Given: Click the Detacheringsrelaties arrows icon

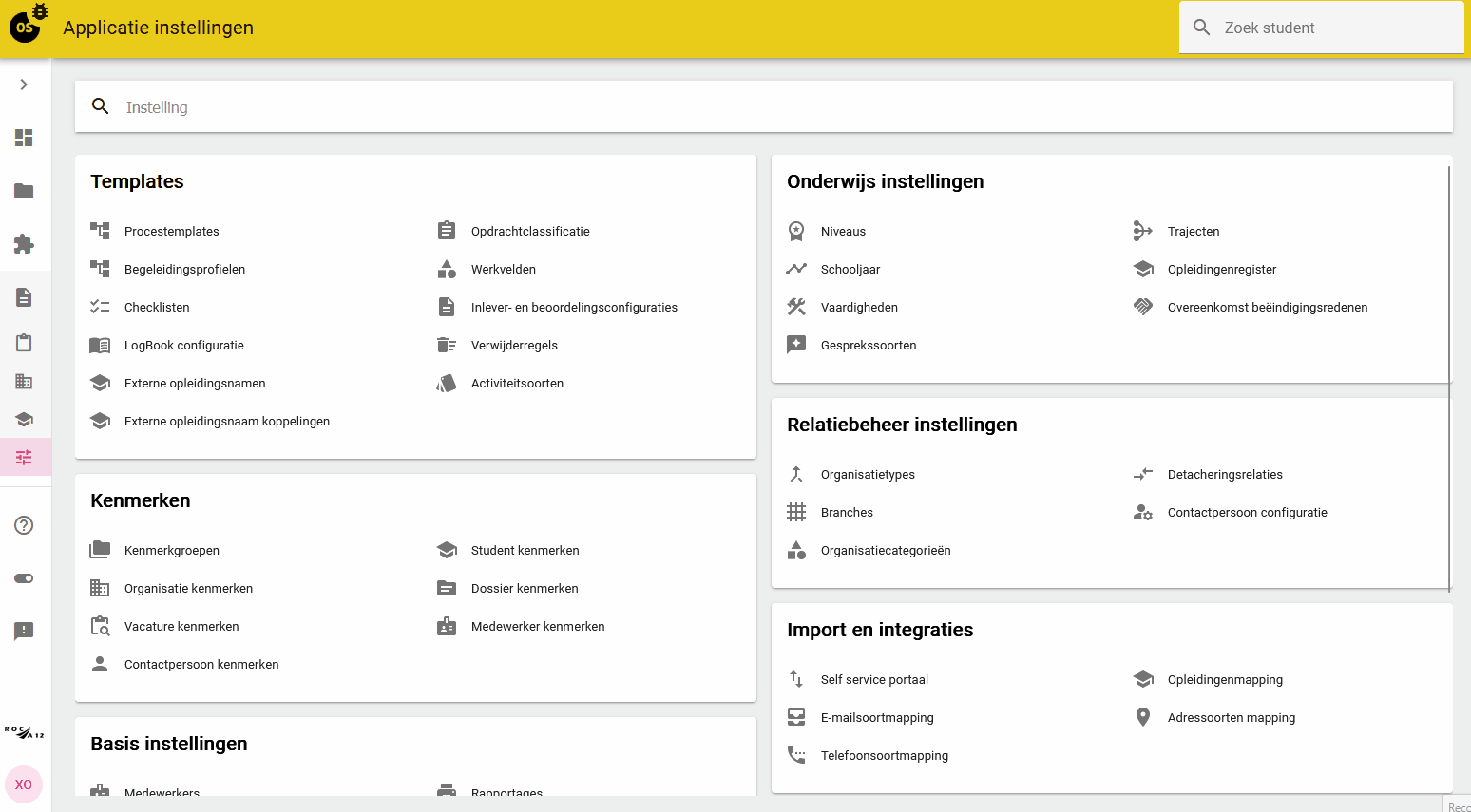Looking at the screenshot, I should [x=1143, y=474].
